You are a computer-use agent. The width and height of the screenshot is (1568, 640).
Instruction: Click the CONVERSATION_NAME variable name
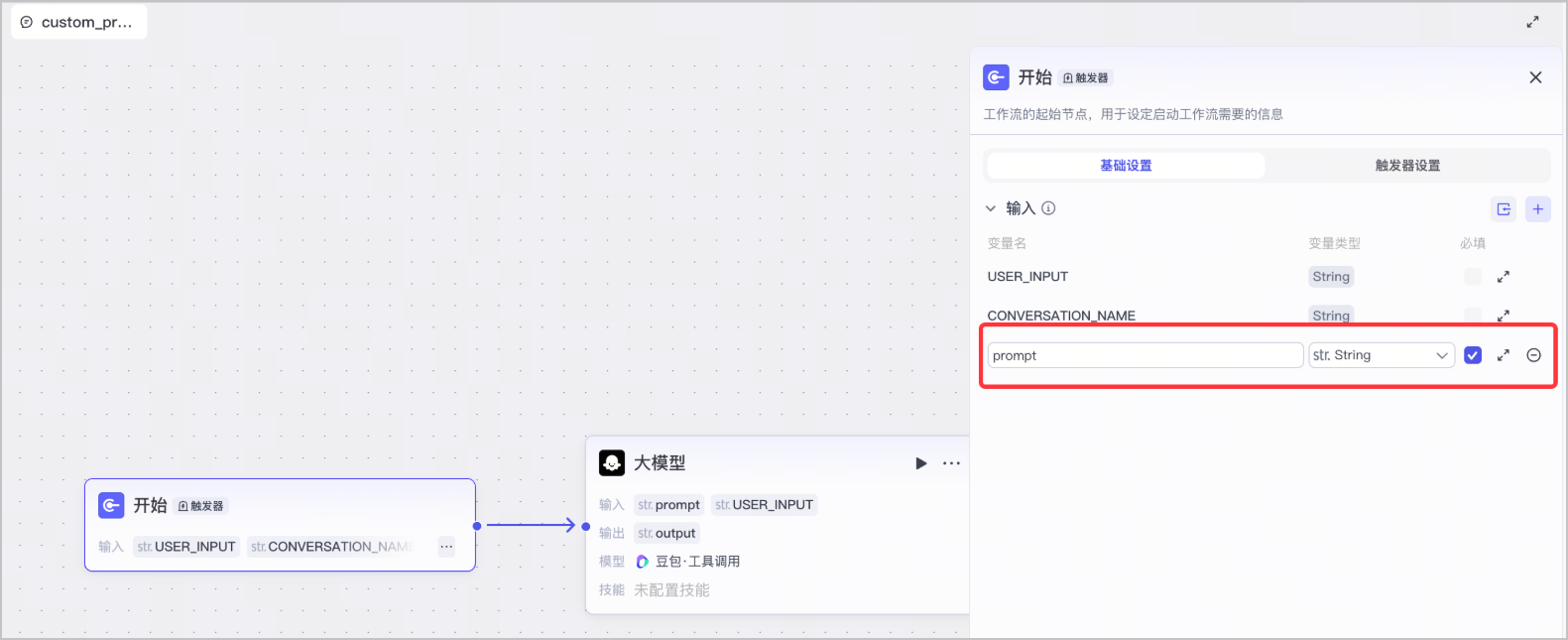1061,316
